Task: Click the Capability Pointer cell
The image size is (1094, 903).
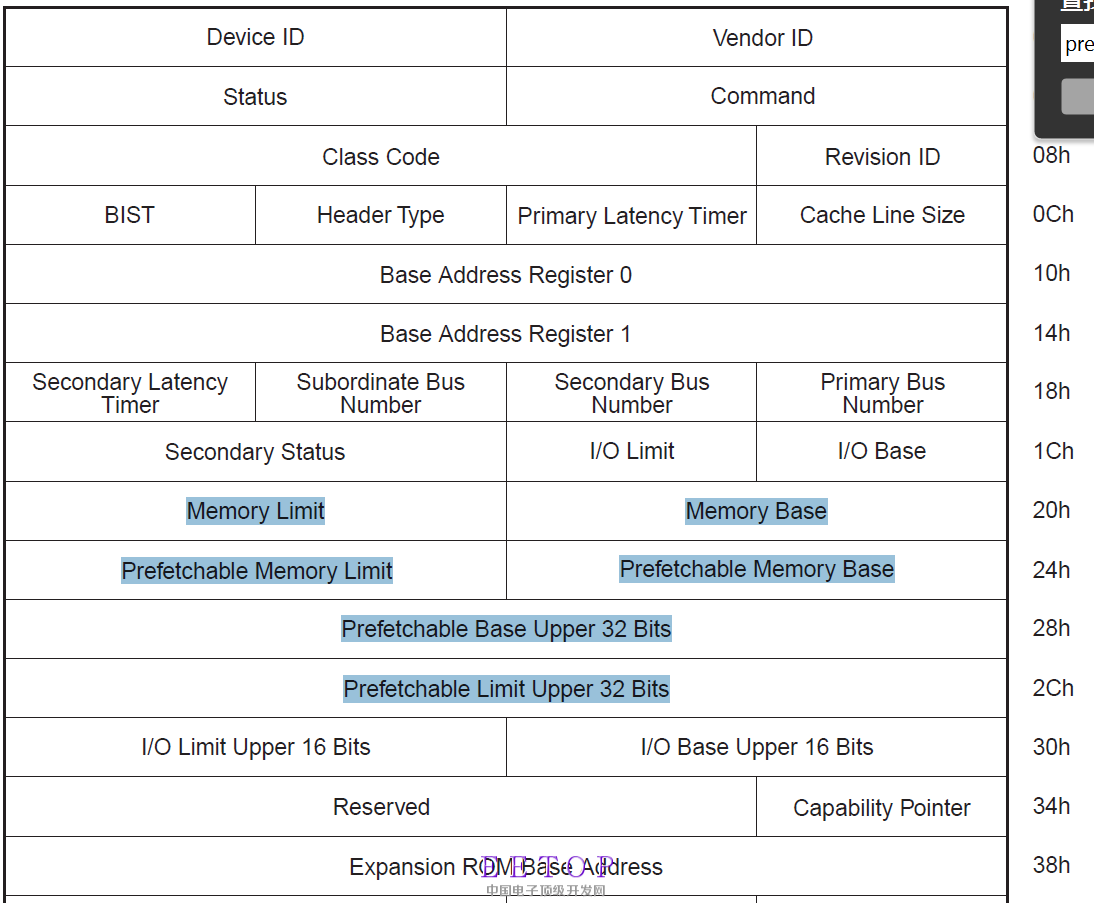Action: (881, 808)
